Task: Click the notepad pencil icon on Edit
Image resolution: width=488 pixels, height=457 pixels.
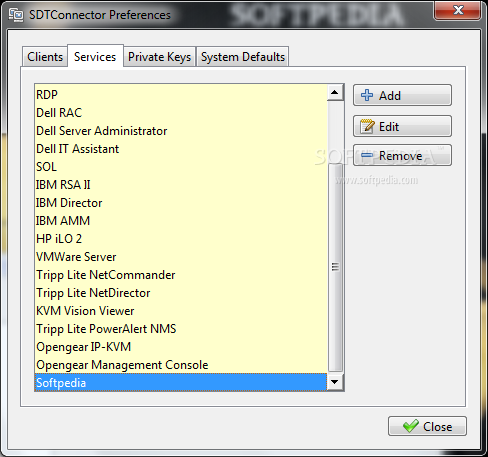Action: coord(367,126)
